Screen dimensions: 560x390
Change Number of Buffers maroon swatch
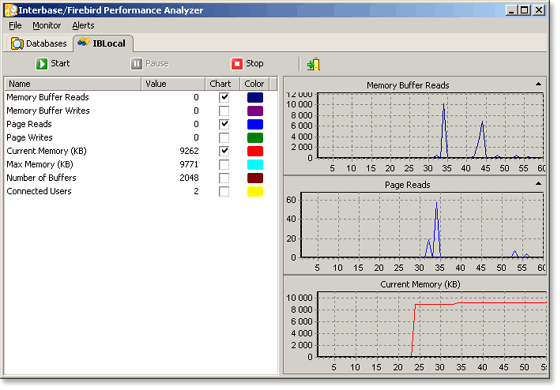tap(255, 178)
